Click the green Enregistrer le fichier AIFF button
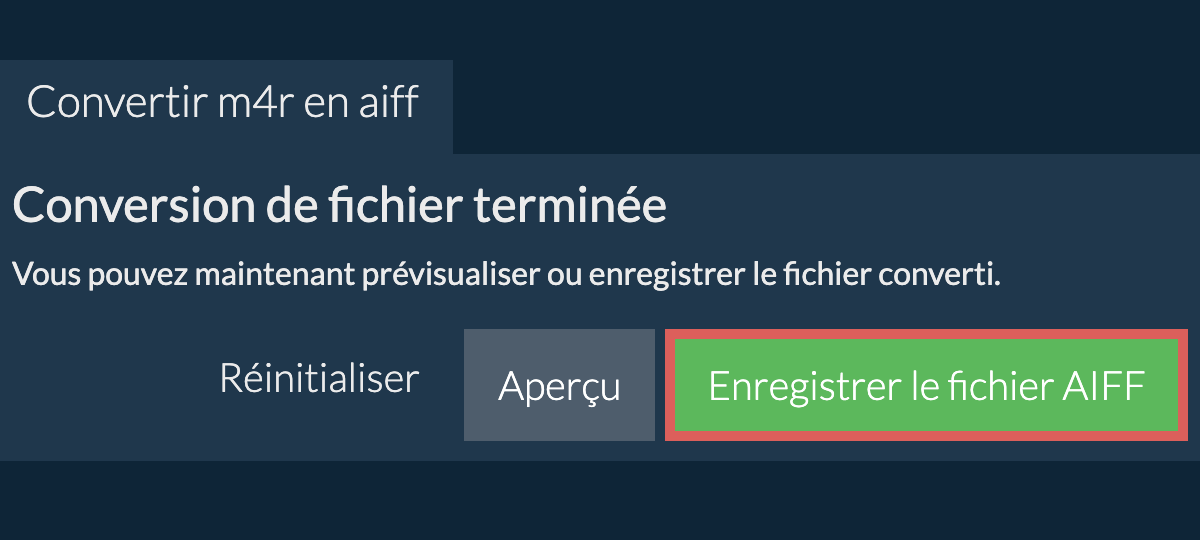This screenshot has height=540, width=1200. click(926, 386)
